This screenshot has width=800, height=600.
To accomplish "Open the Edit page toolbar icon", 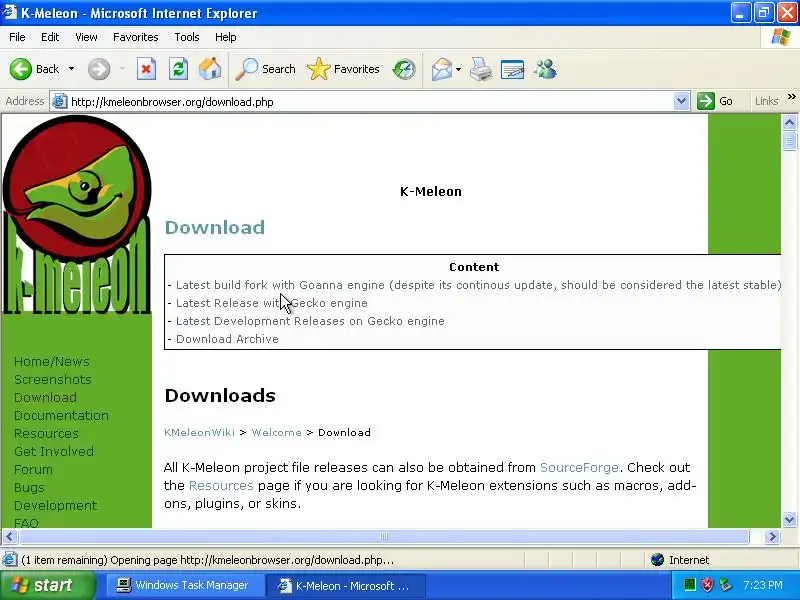I will pyautogui.click(x=512, y=69).
